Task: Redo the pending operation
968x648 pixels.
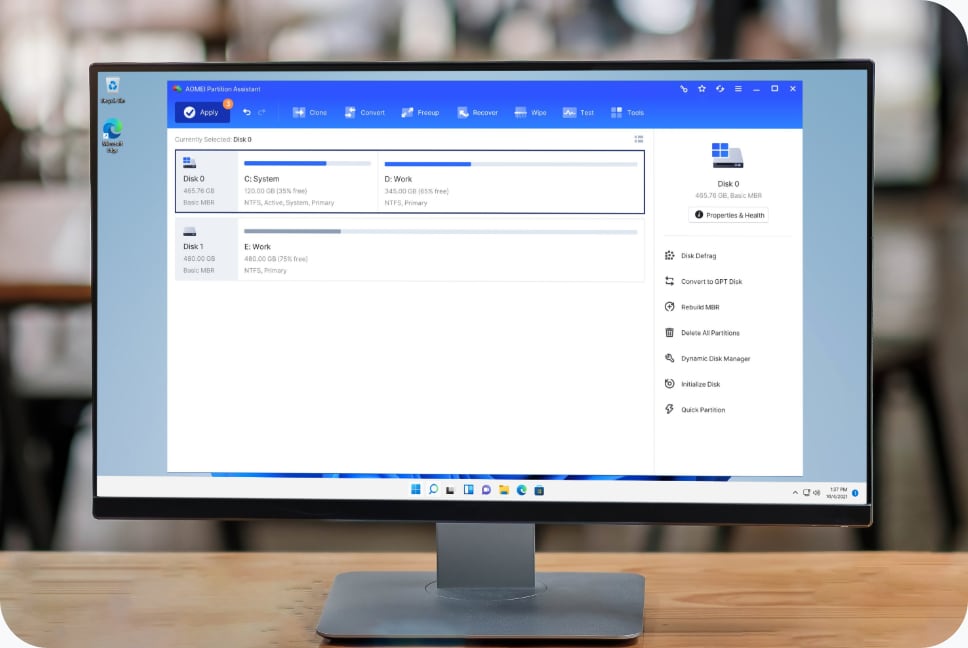Action: (262, 112)
